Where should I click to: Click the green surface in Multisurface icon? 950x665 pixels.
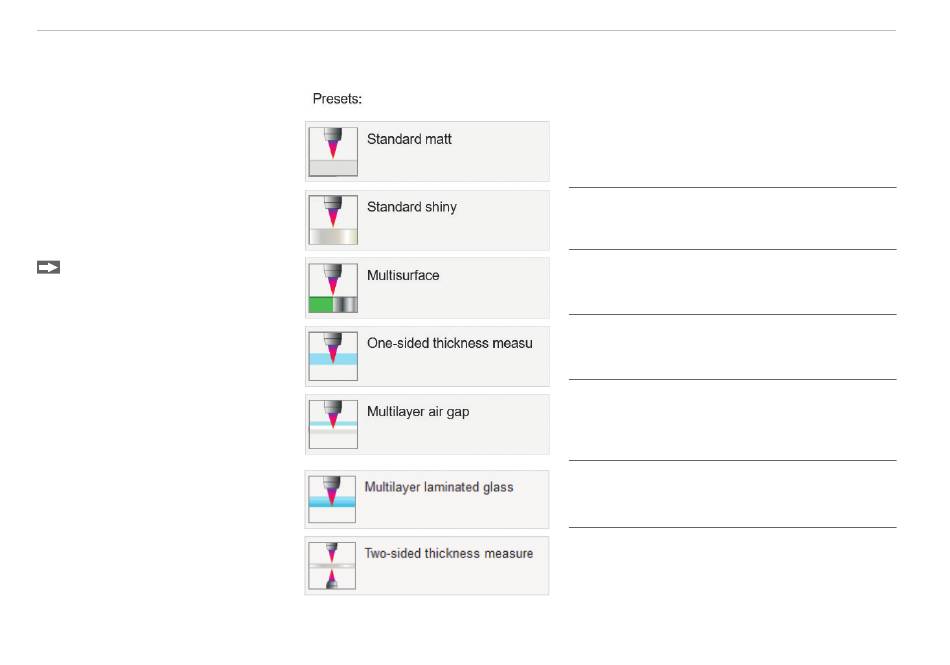321,305
